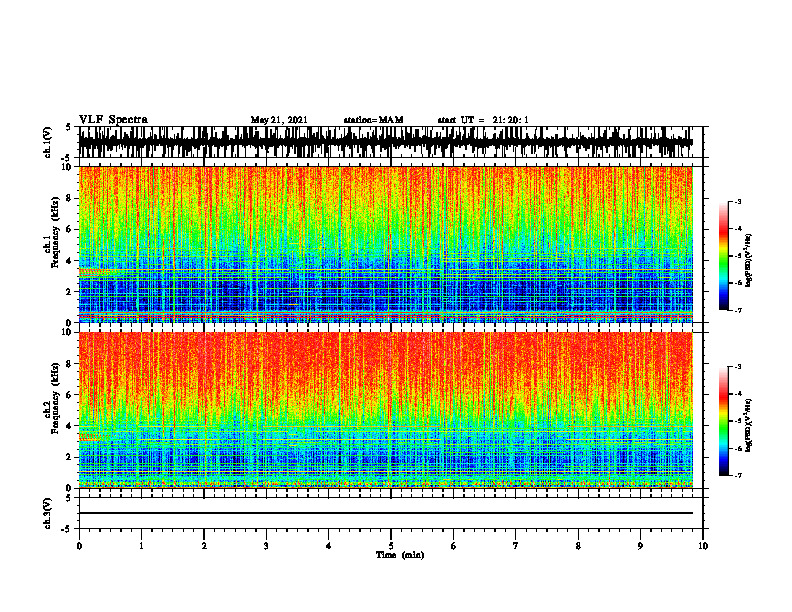Click the "ch.1(V)" waveform axis label
Screen dimensions: 792x612
47,142
